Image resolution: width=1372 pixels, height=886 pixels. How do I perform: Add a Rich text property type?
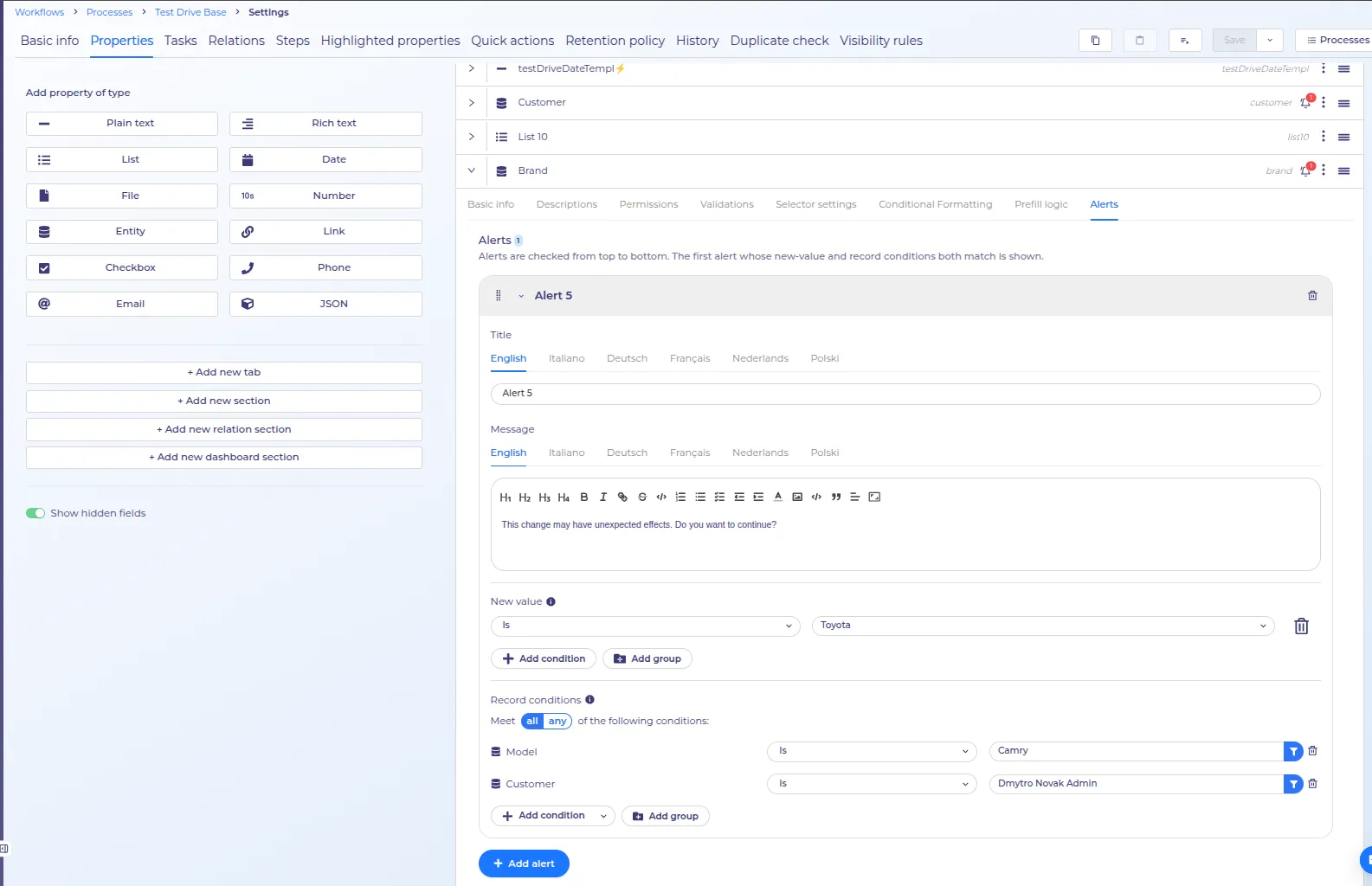(325, 123)
